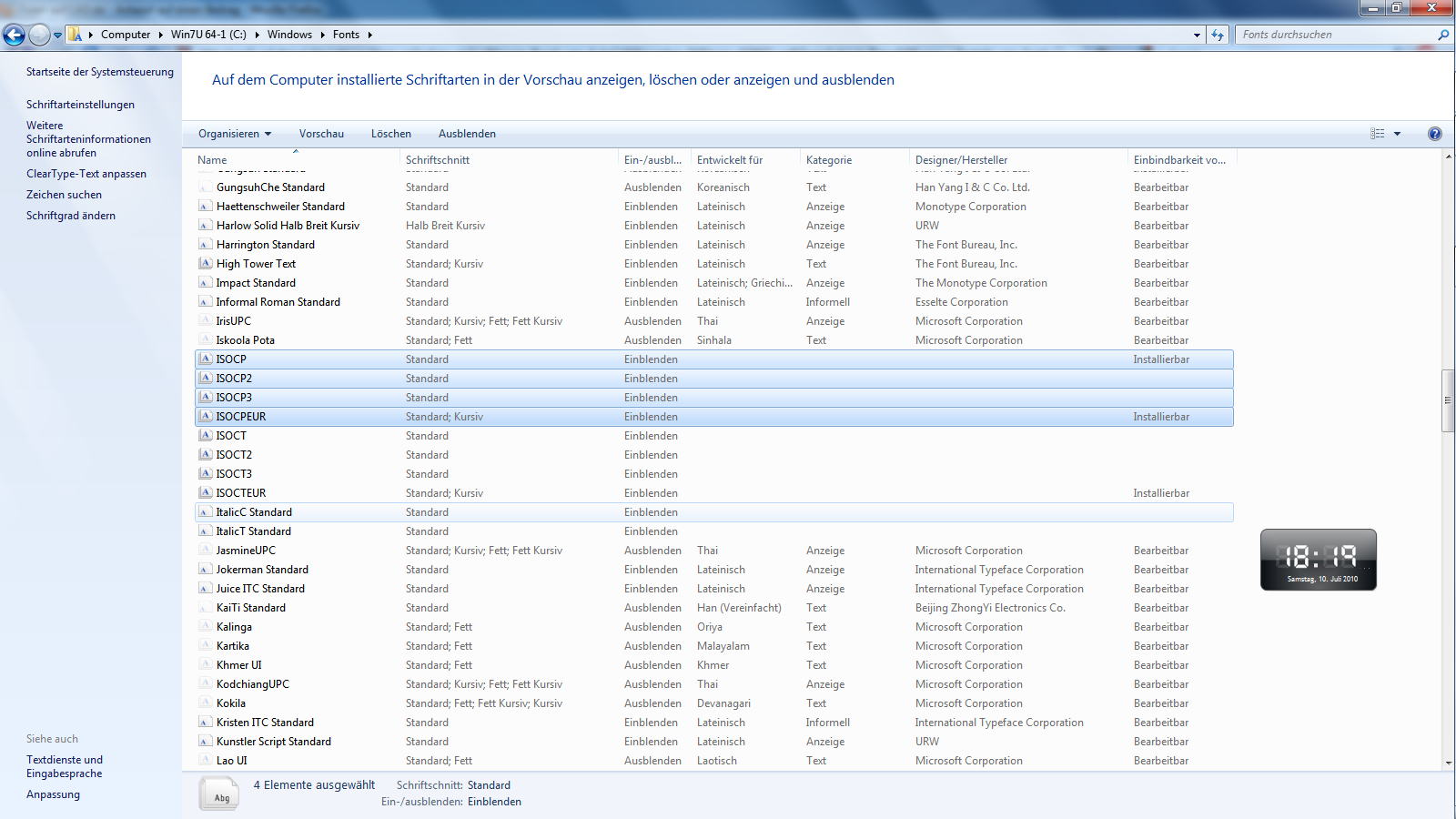Open the recent pages dropdown arrow
This screenshot has width=1456, height=819.
tap(57, 35)
